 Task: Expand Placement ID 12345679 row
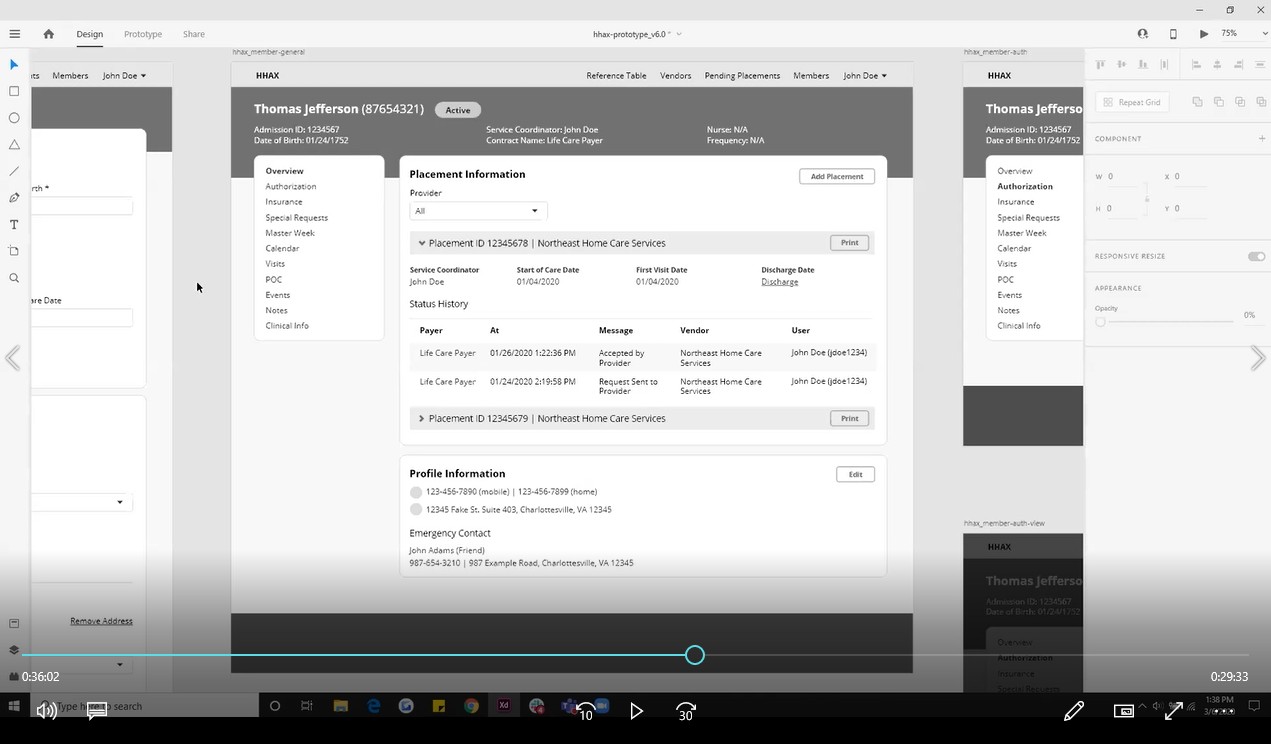pyautogui.click(x=422, y=419)
